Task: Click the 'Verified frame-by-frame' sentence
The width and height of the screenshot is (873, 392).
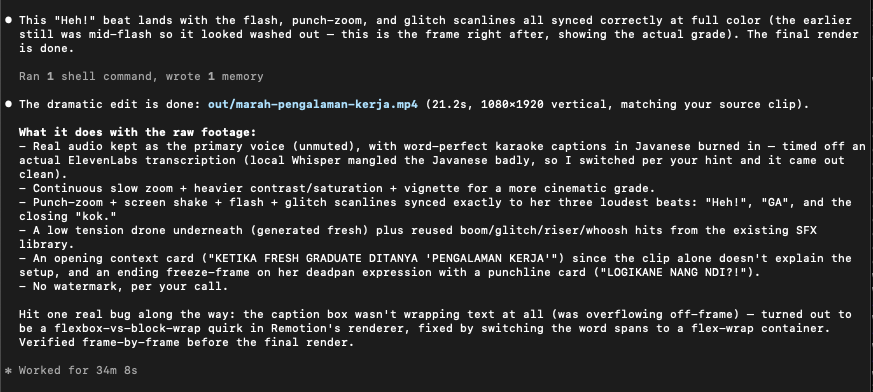Action: pos(187,342)
